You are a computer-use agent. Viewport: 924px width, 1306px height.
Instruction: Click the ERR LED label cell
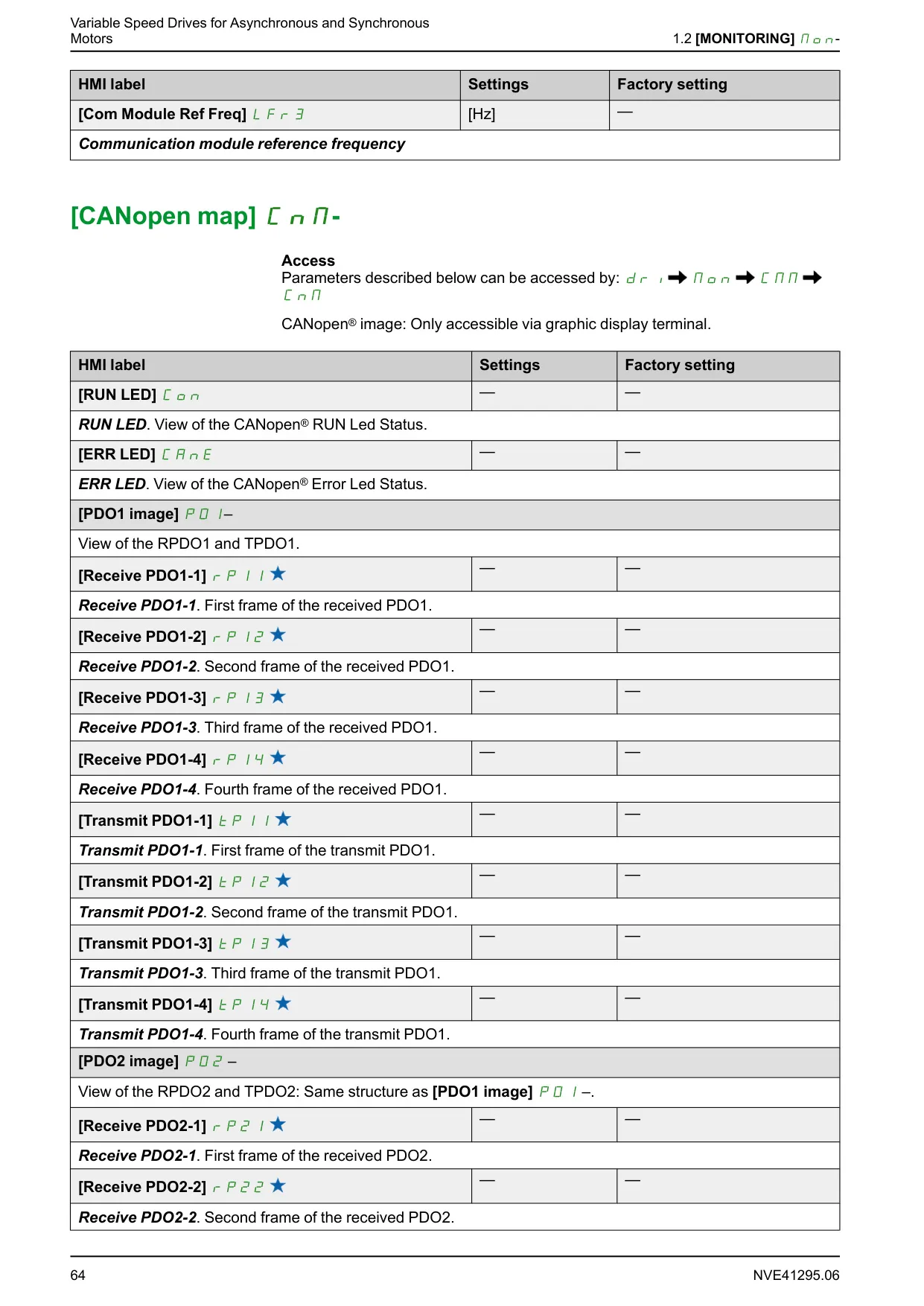pyautogui.click(x=271, y=455)
